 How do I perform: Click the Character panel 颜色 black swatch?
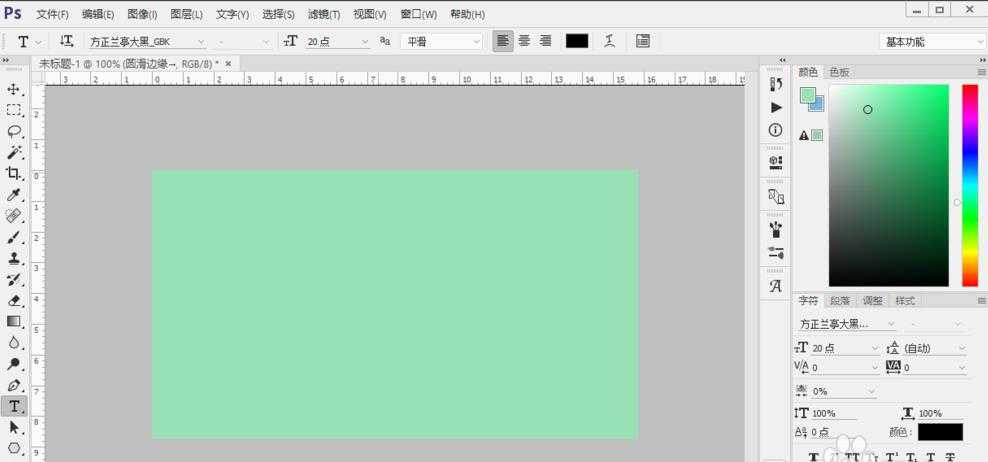pyautogui.click(x=940, y=432)
